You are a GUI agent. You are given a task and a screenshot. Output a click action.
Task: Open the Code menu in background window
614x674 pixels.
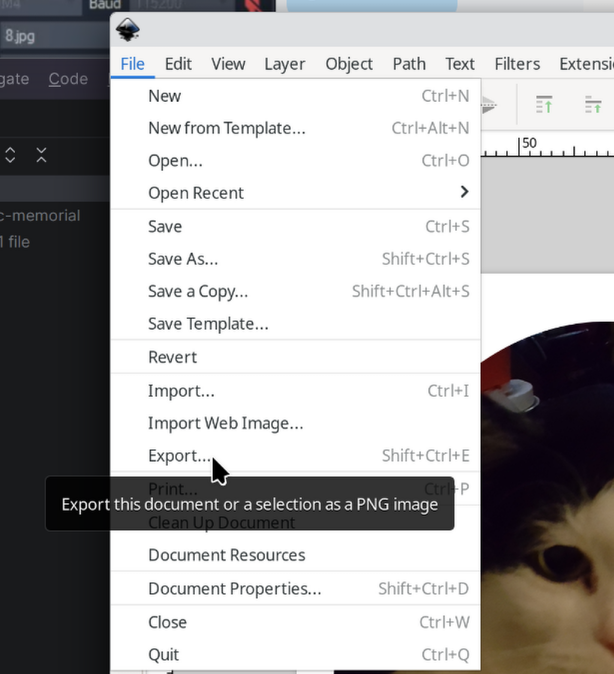point(68,79)
